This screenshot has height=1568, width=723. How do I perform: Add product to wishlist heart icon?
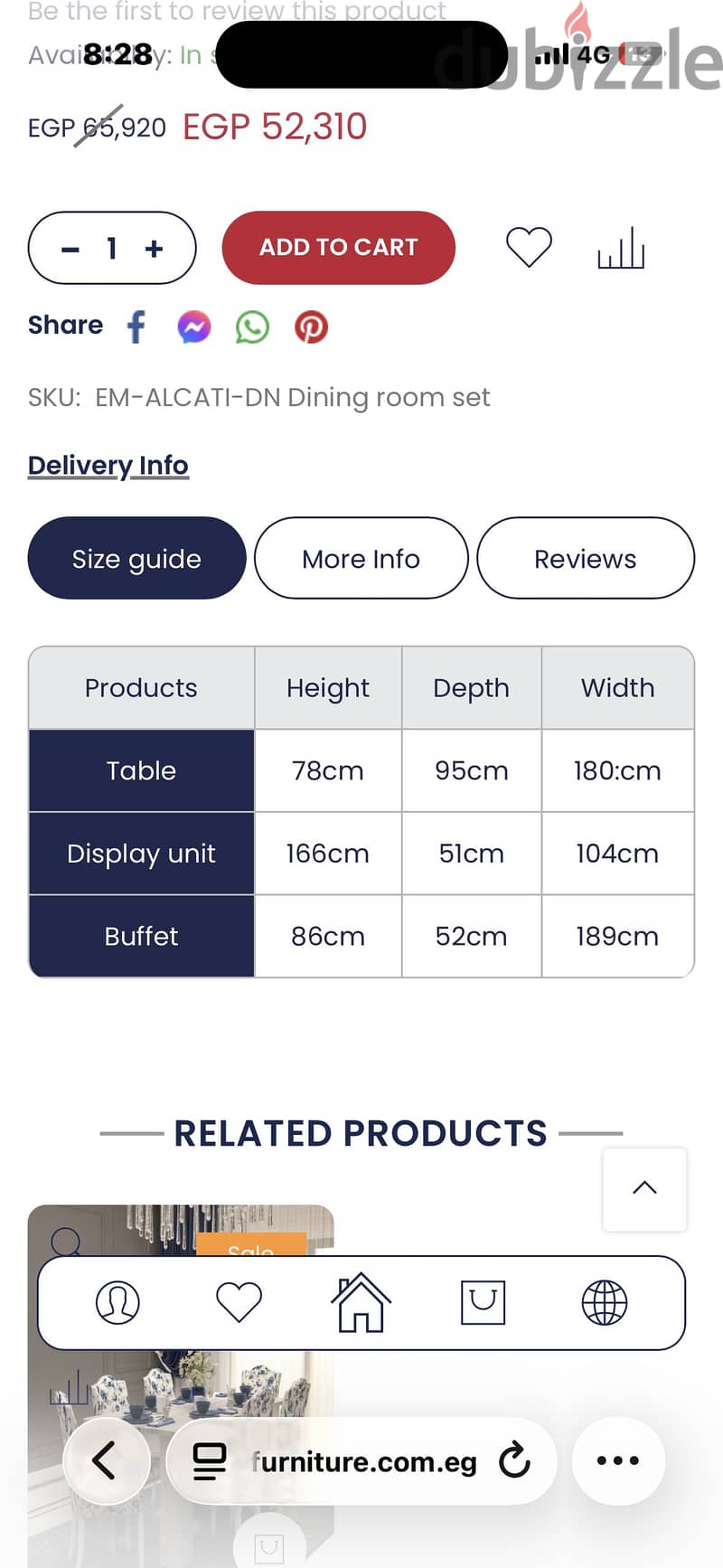[x=529, y=247]
